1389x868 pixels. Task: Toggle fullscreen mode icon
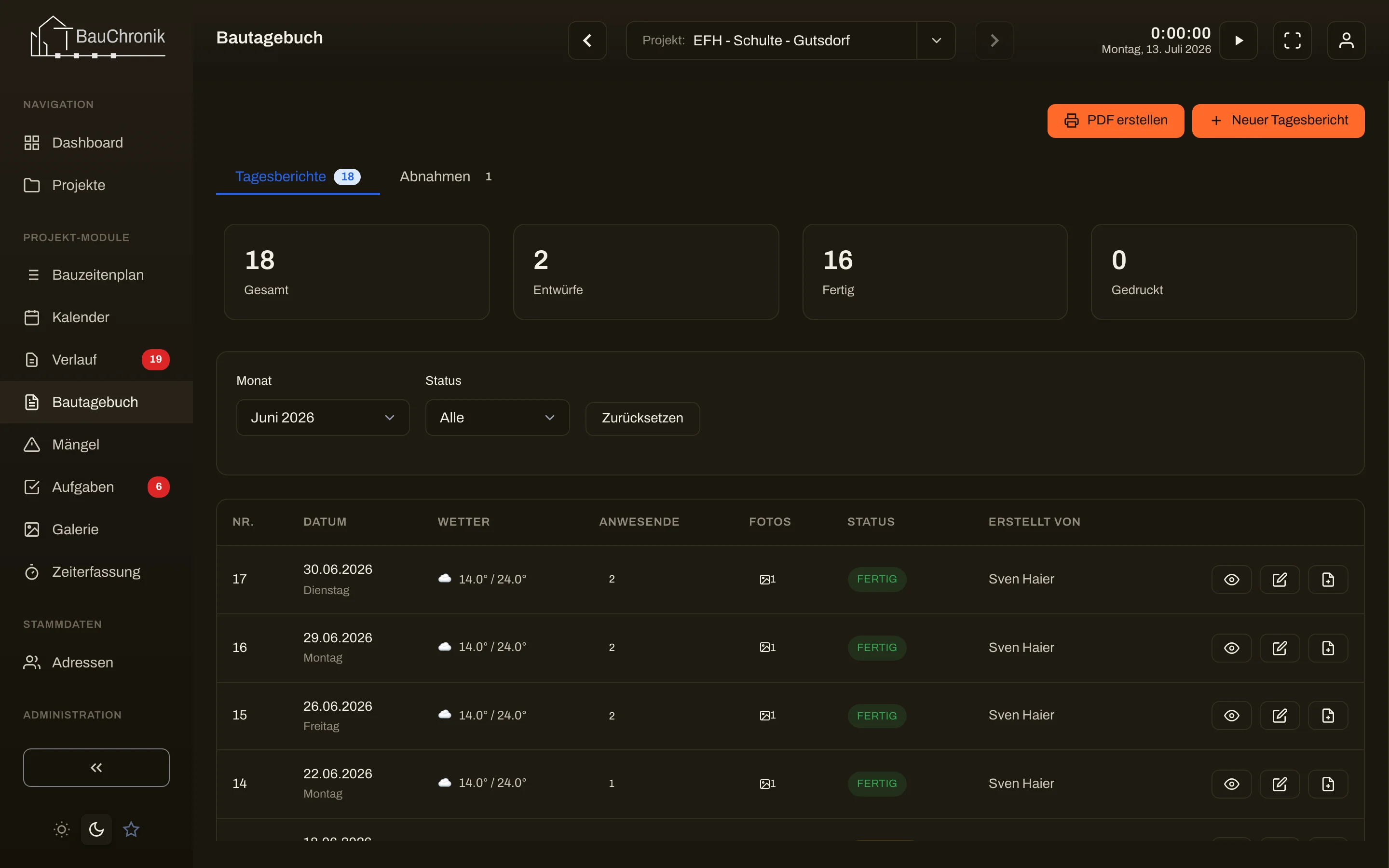(x=1293, y=40)
